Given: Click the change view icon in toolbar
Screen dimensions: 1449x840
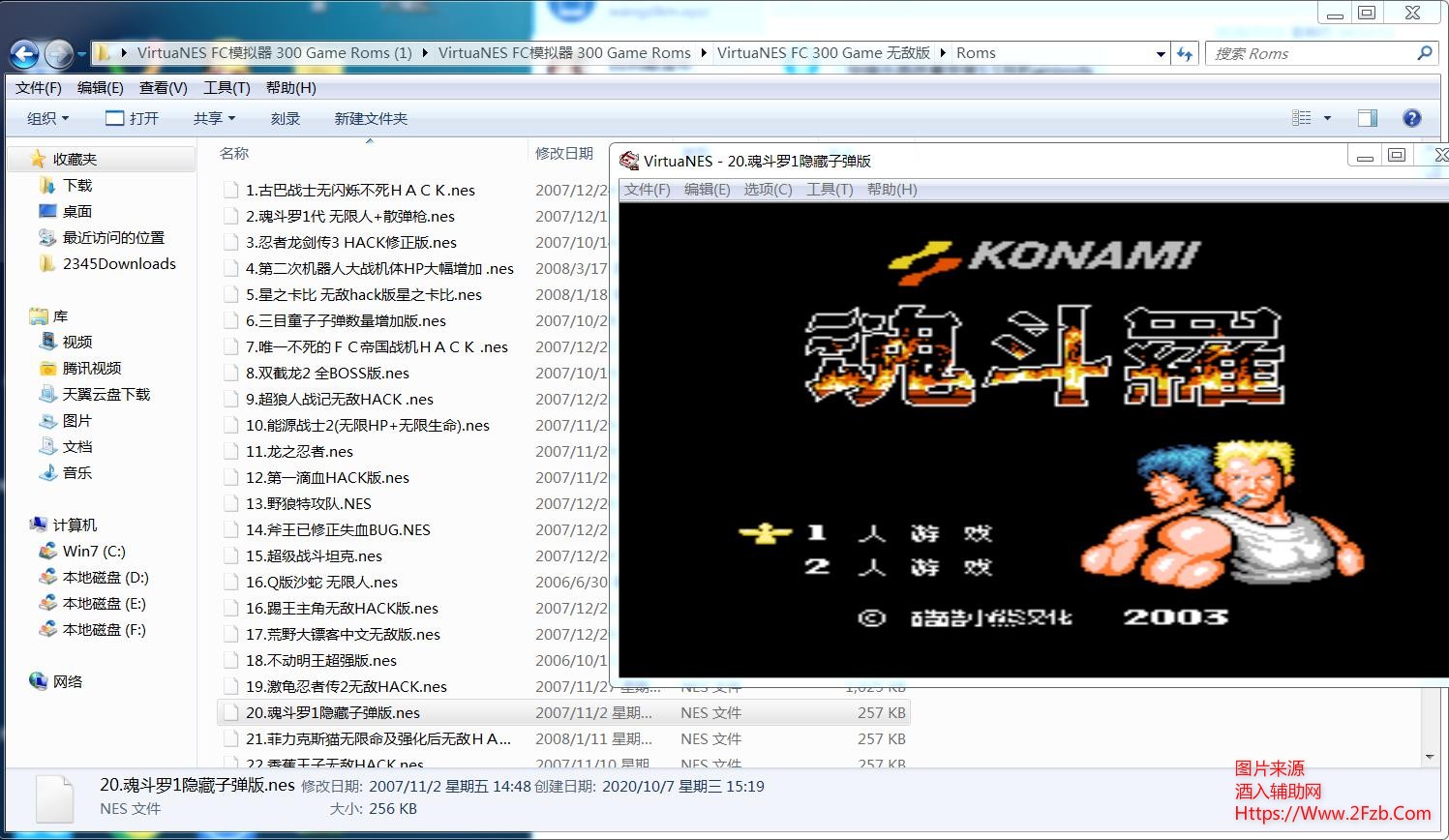Looking at the screenshot, I should coord(1302,118).
